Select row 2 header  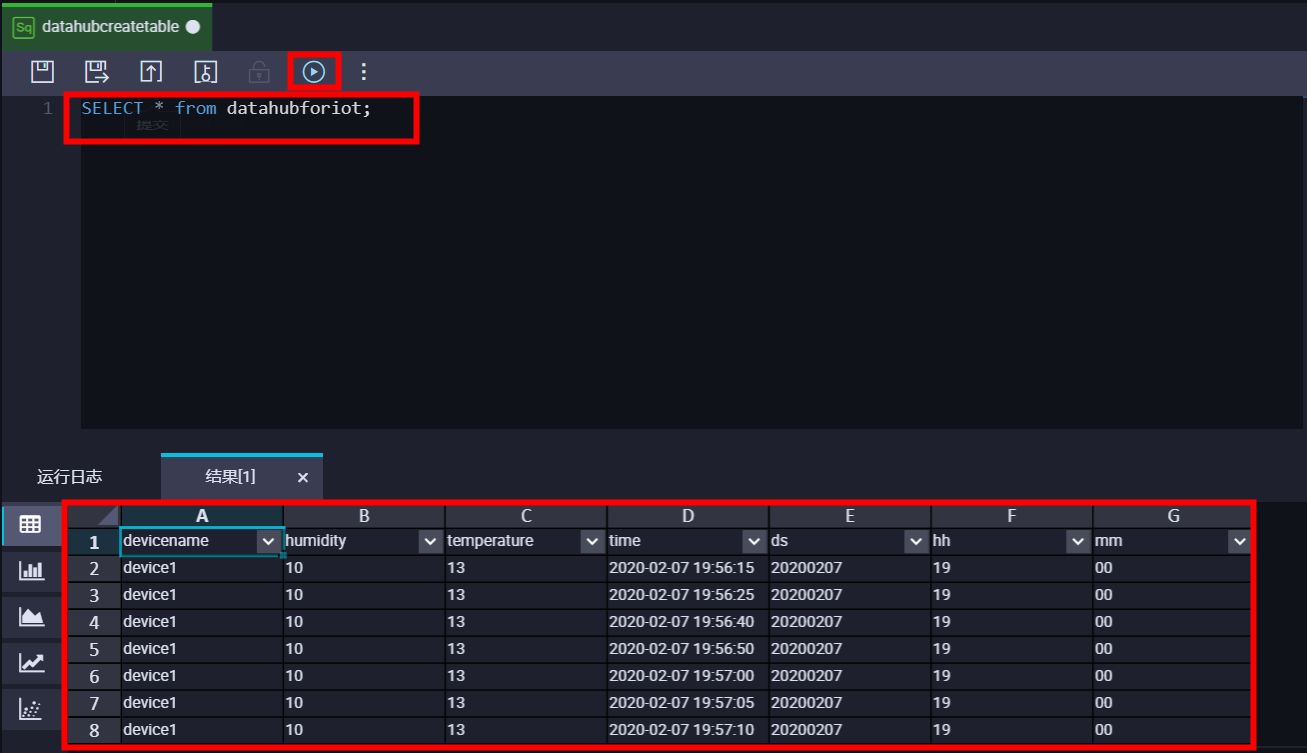pos(94,568)
